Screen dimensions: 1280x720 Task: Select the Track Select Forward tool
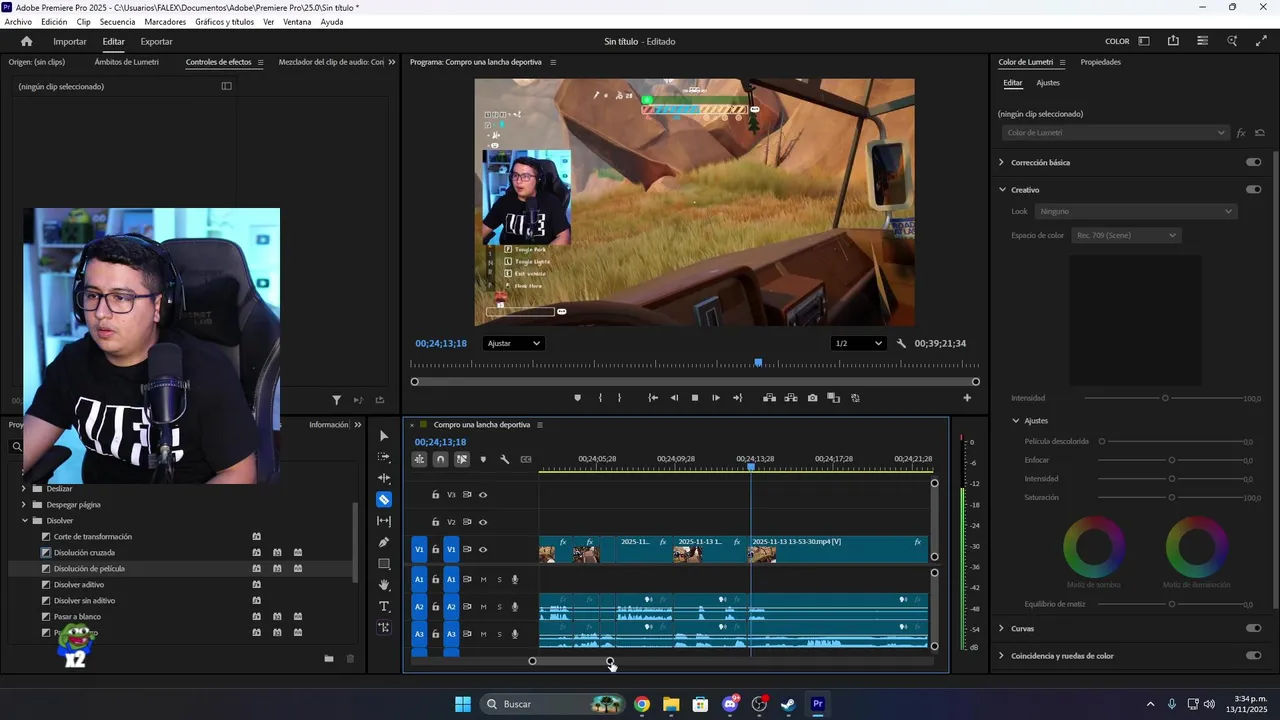tap(384, 457)
